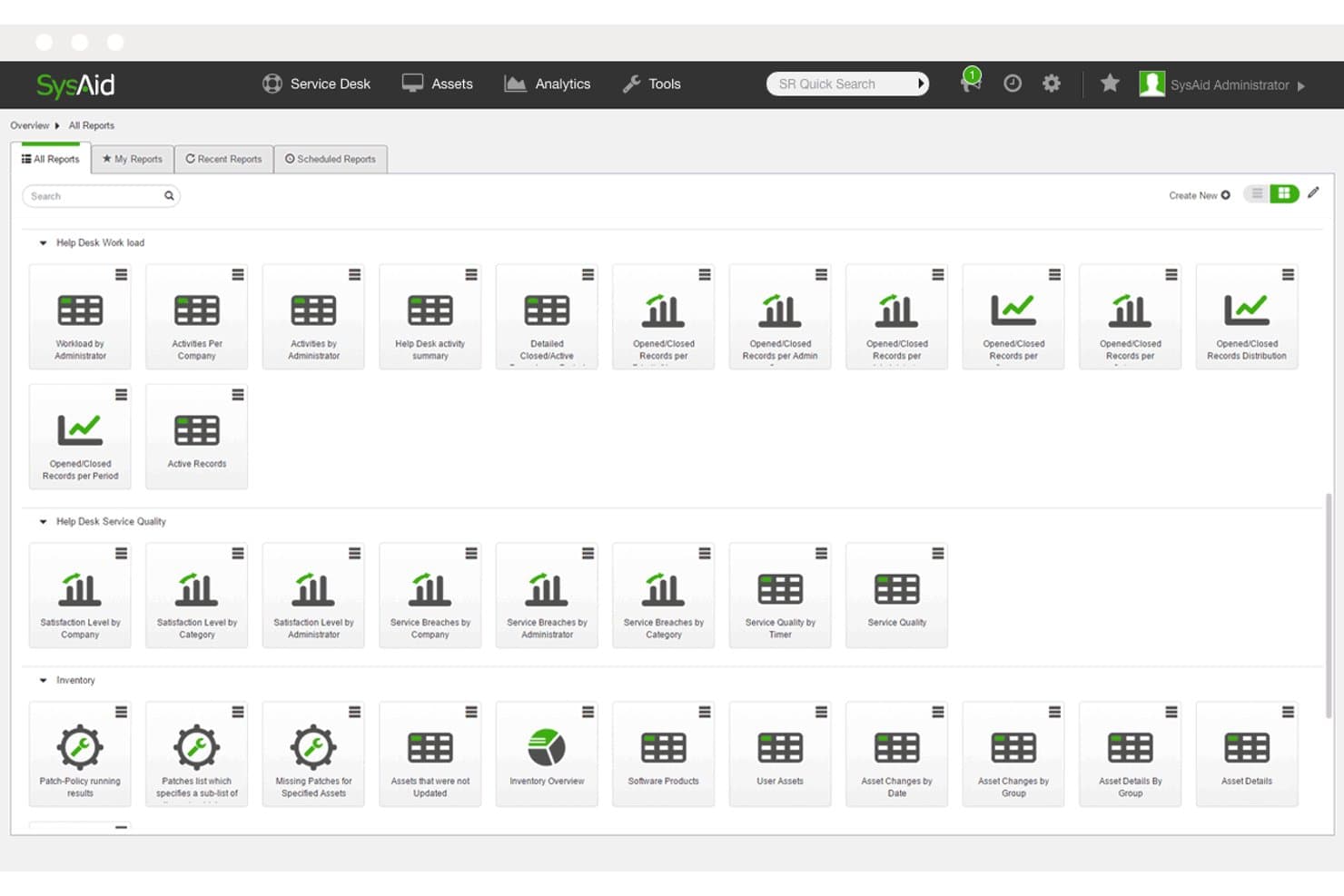Switch to grid view toggle
This screenshot has height=896, width=1344.
tap(1284, 194)
